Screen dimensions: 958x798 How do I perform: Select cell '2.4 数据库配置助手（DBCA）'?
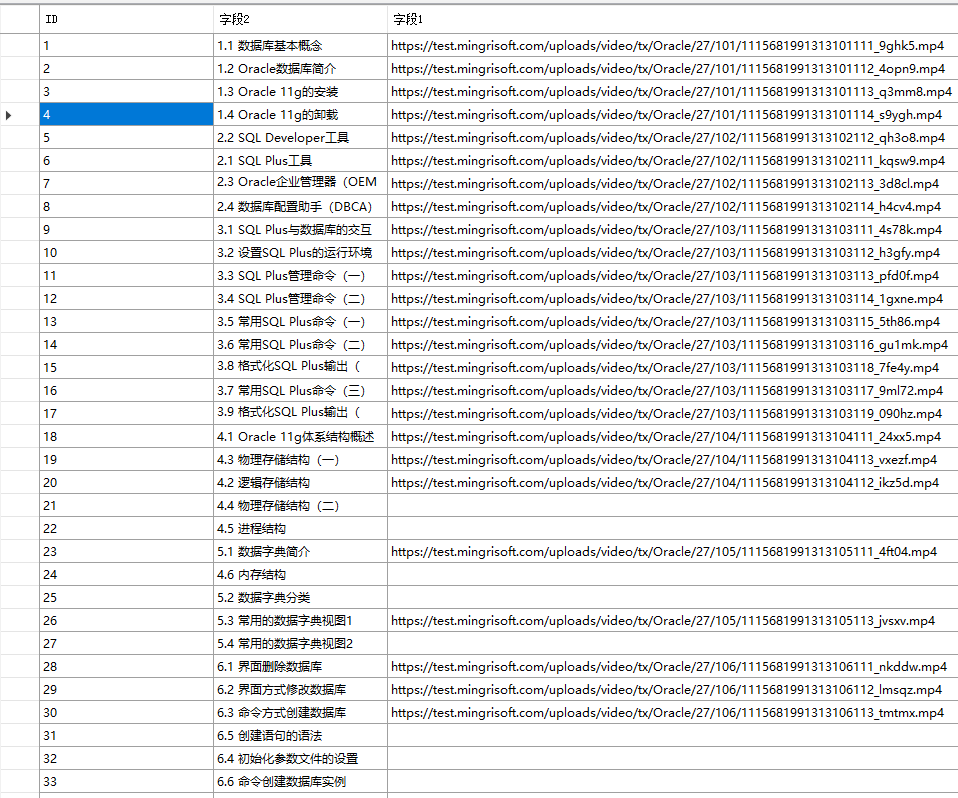[300, 207]
